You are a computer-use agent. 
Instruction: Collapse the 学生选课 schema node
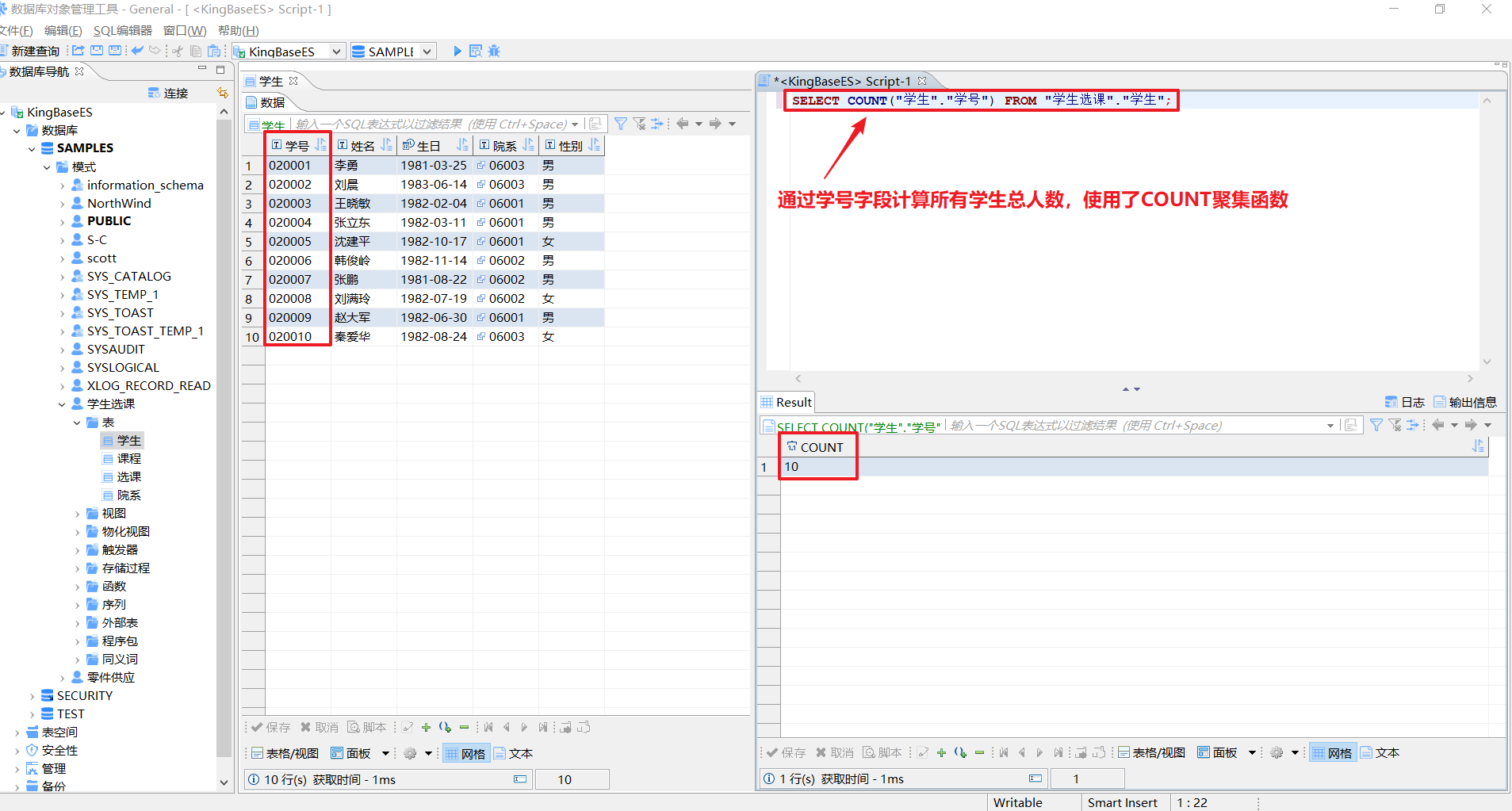click(x=62, y=404)
